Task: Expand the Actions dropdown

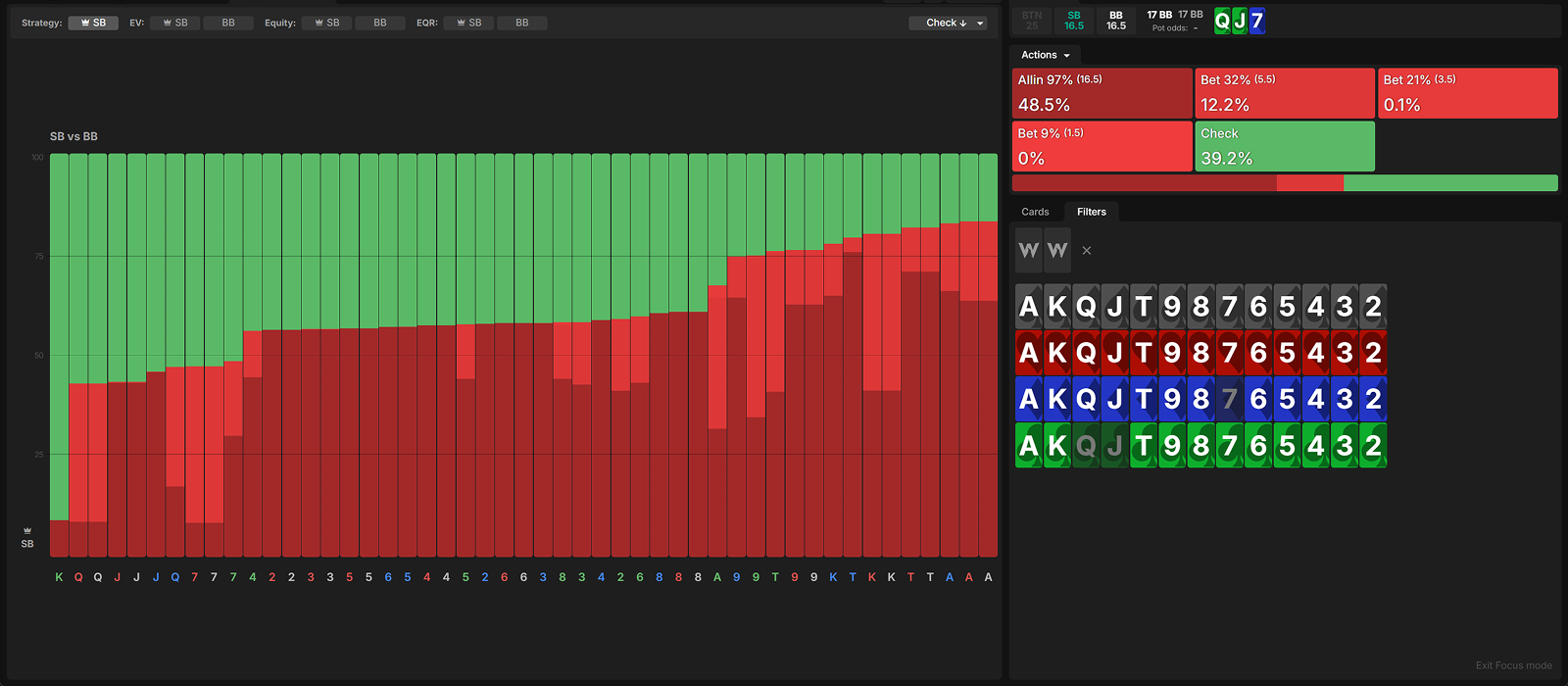Action: click(1045, 55)
